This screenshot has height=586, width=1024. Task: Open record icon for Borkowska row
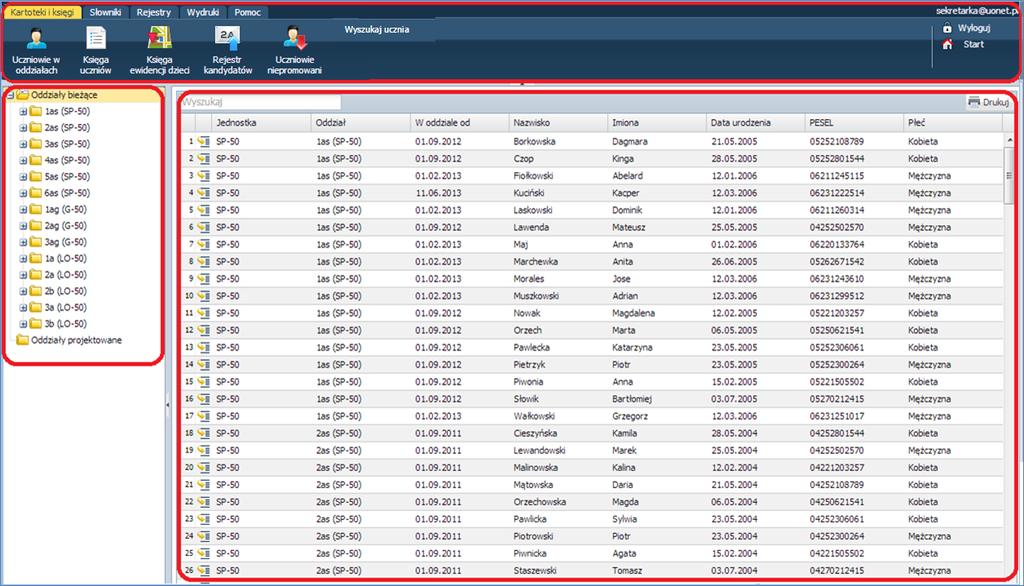tap(204, 141)
